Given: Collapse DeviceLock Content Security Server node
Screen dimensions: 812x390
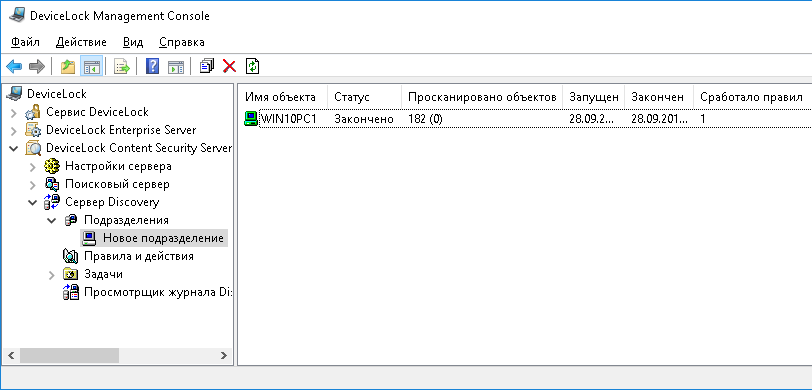Looking at the screenshot, I should 13,148.
